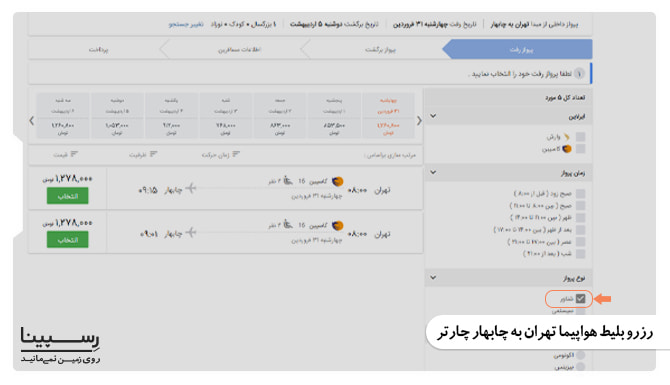Click the change search link

pos(185,24)
